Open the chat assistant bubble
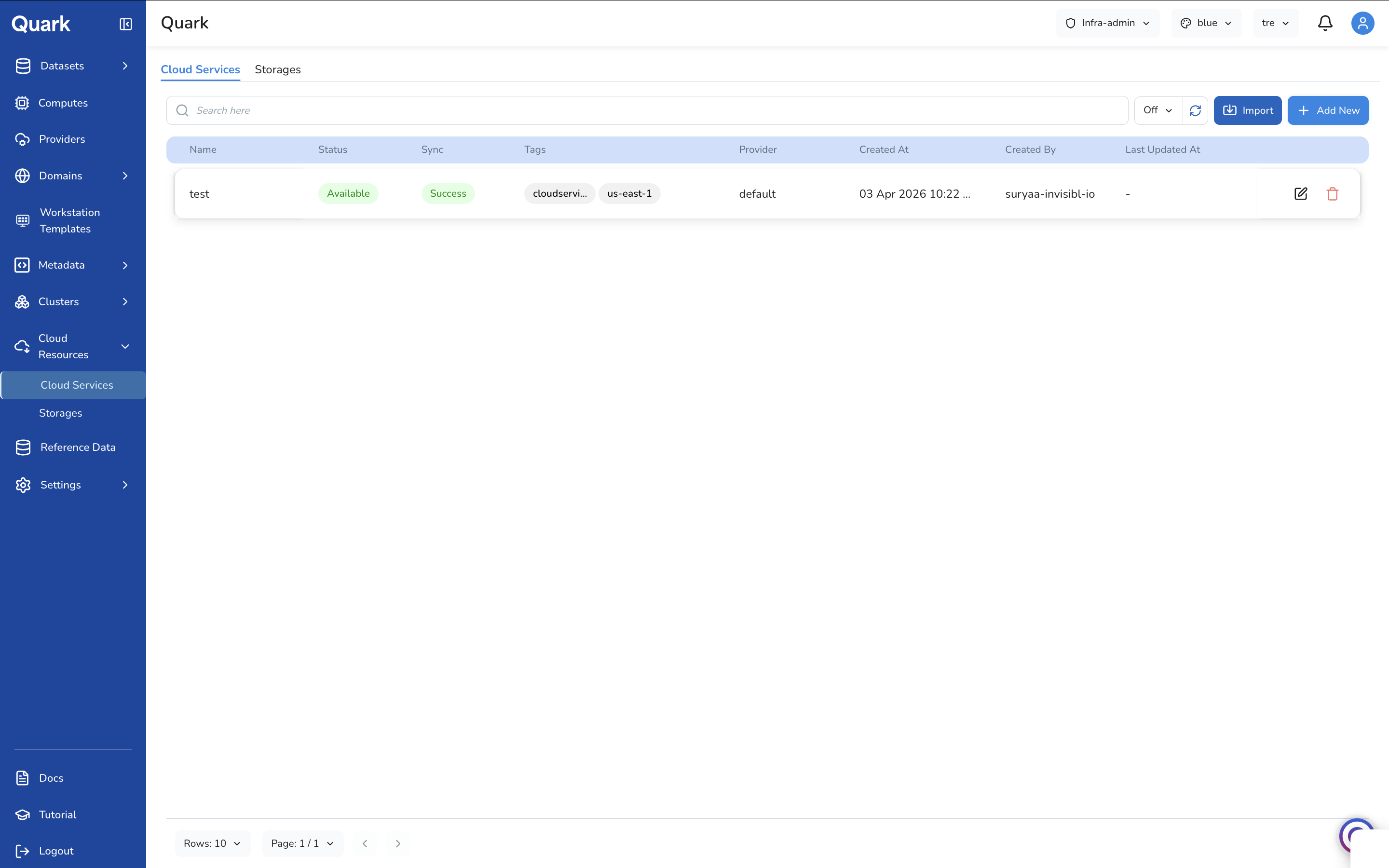This screenshot has height=868, width=1389. click(1357, 836)
